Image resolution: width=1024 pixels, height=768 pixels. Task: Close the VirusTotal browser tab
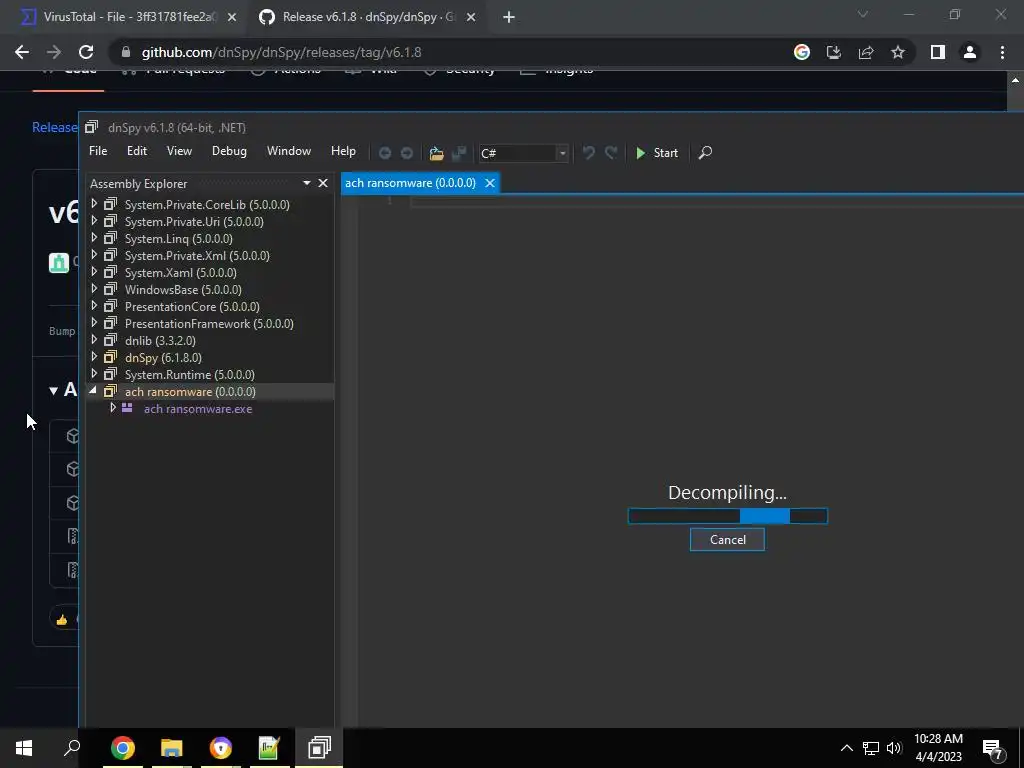[x=232, y=18]
